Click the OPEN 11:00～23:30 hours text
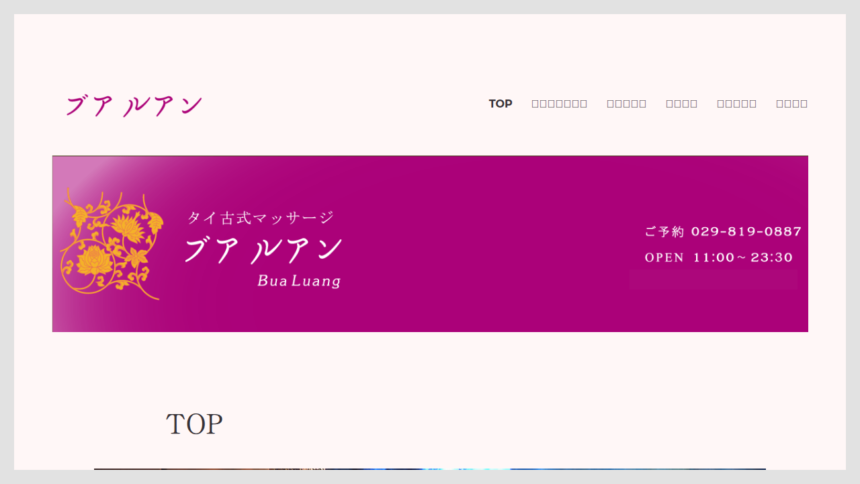The width and height of the screenshot is (860, 484). point(718,258)
